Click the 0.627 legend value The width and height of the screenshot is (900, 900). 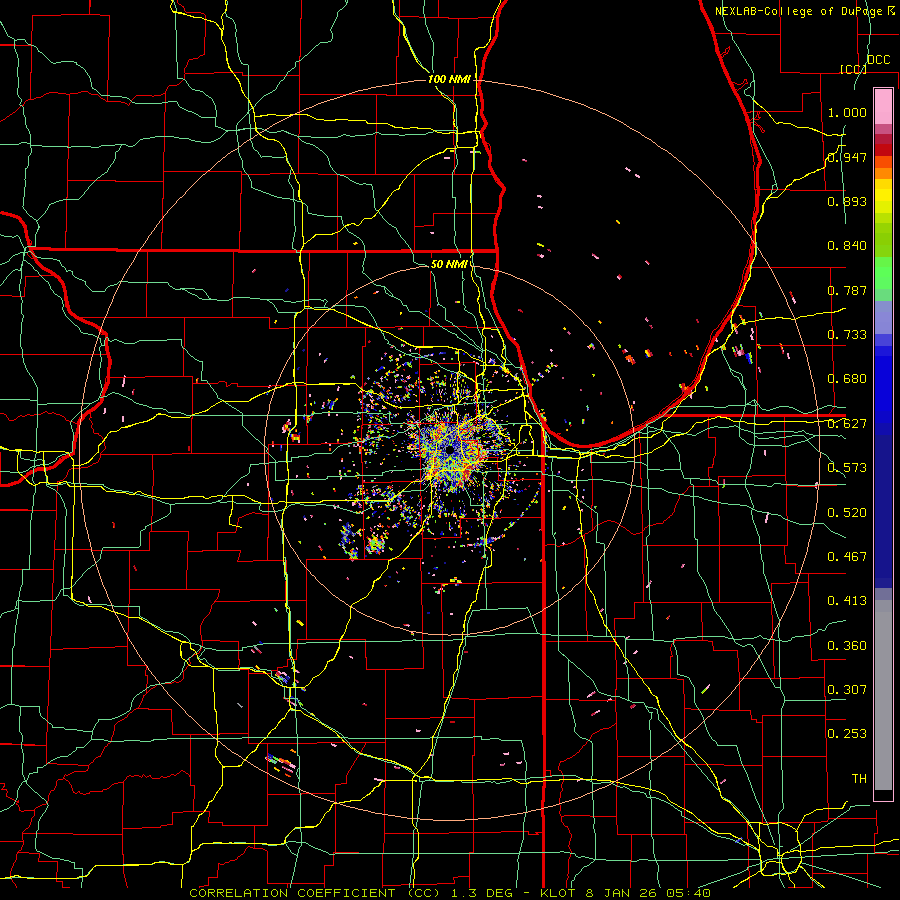tap(847, 424)
